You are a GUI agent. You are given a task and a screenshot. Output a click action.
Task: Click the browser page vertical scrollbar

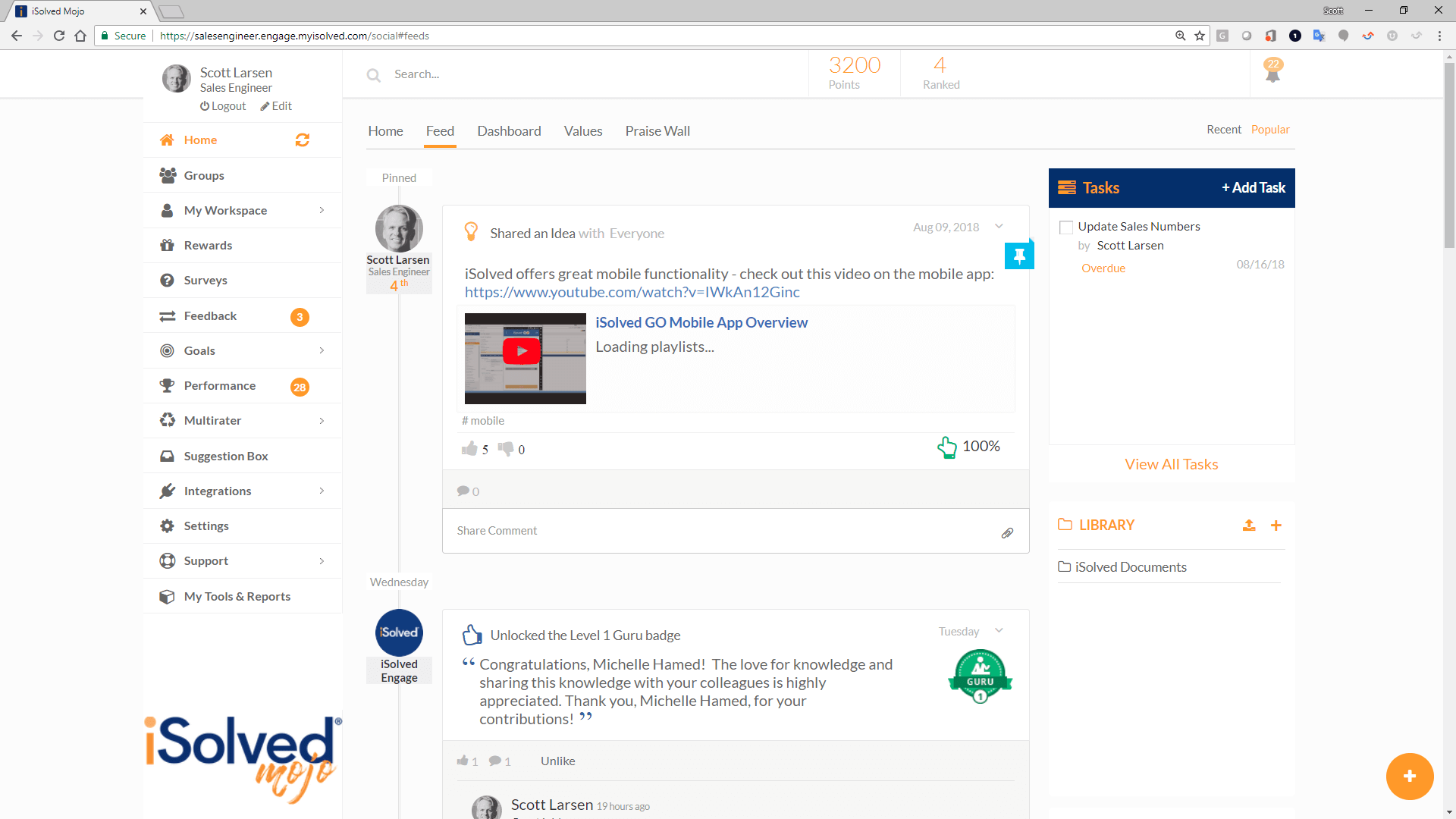[x=1449, y=155]
